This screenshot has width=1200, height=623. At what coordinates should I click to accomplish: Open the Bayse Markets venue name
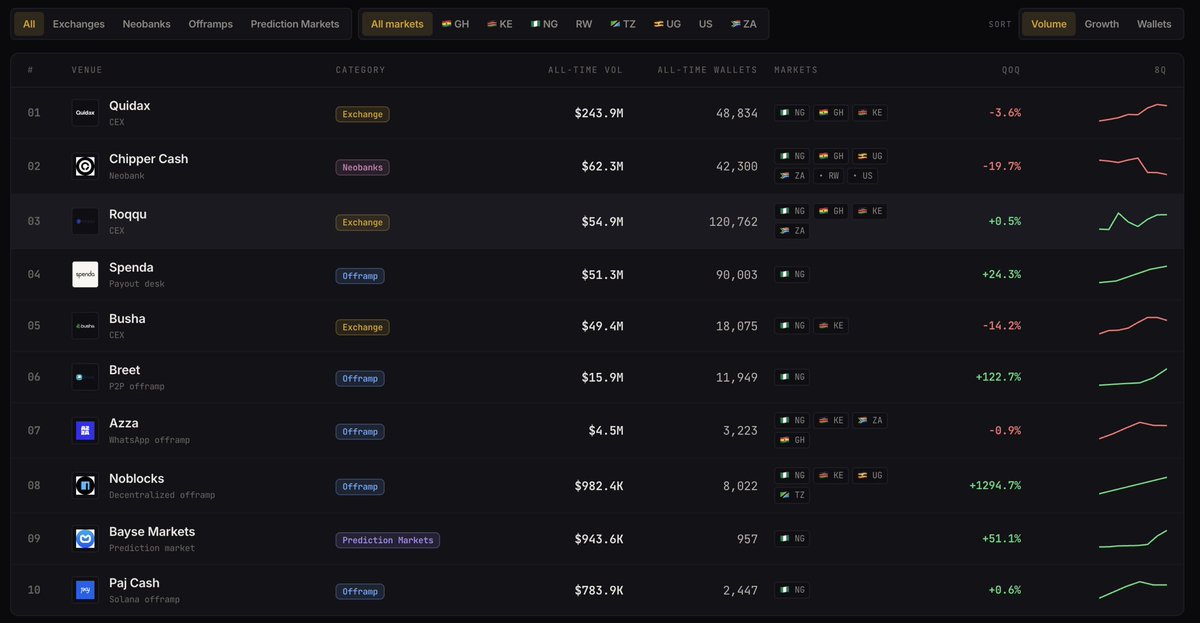(152, 532)
